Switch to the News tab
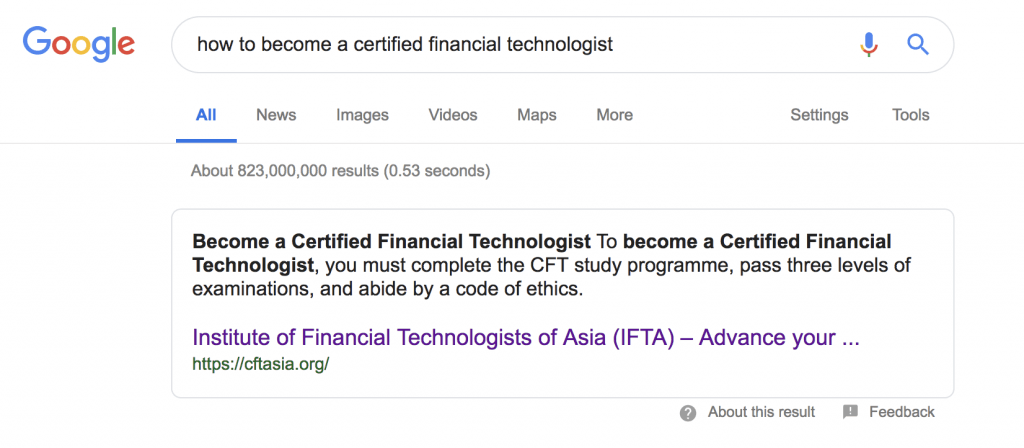 276,116
